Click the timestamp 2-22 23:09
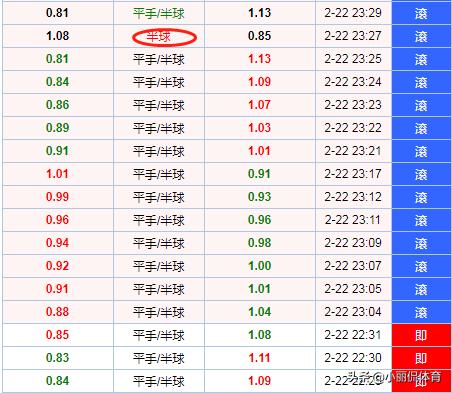 [x=353, y=243]
